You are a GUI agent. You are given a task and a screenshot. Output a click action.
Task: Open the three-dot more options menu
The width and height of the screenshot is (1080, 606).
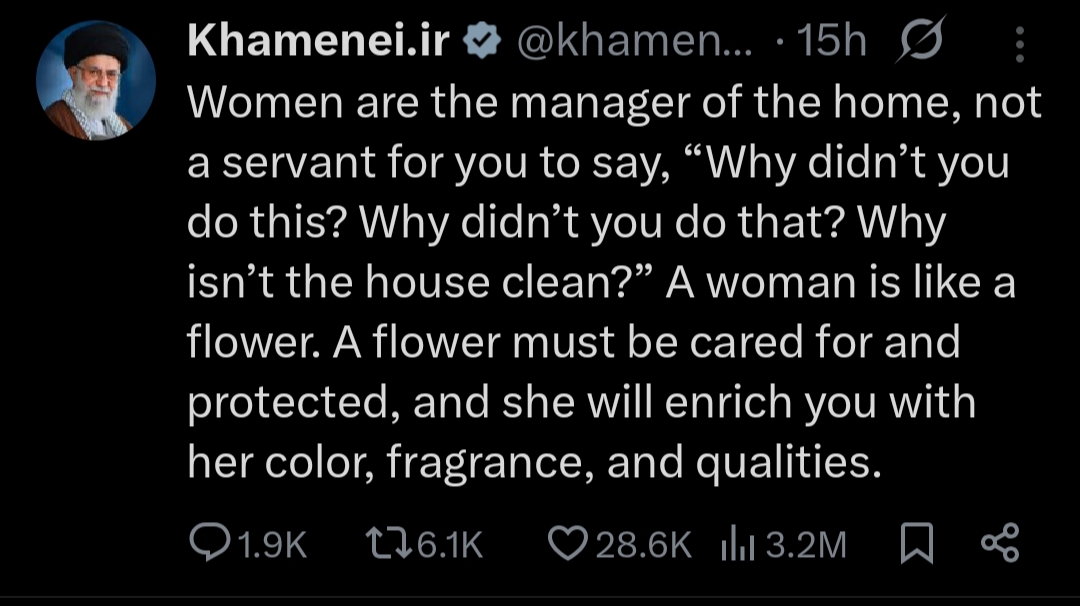(x=1019, y=43)
